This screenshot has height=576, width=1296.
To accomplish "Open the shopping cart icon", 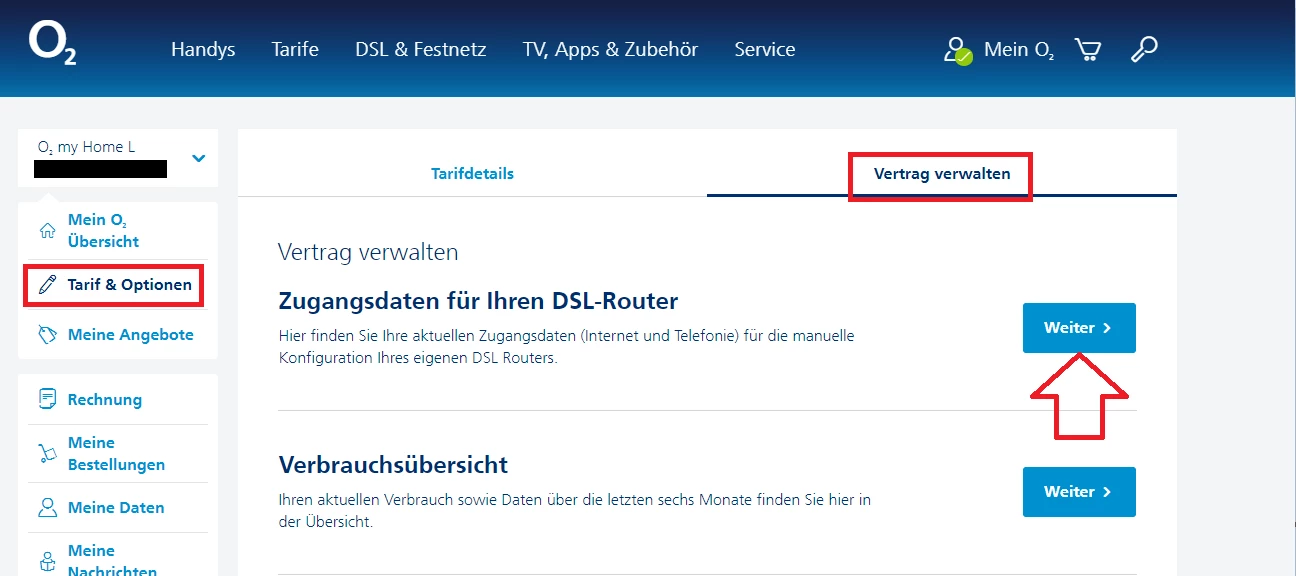I will [1088, 49].
